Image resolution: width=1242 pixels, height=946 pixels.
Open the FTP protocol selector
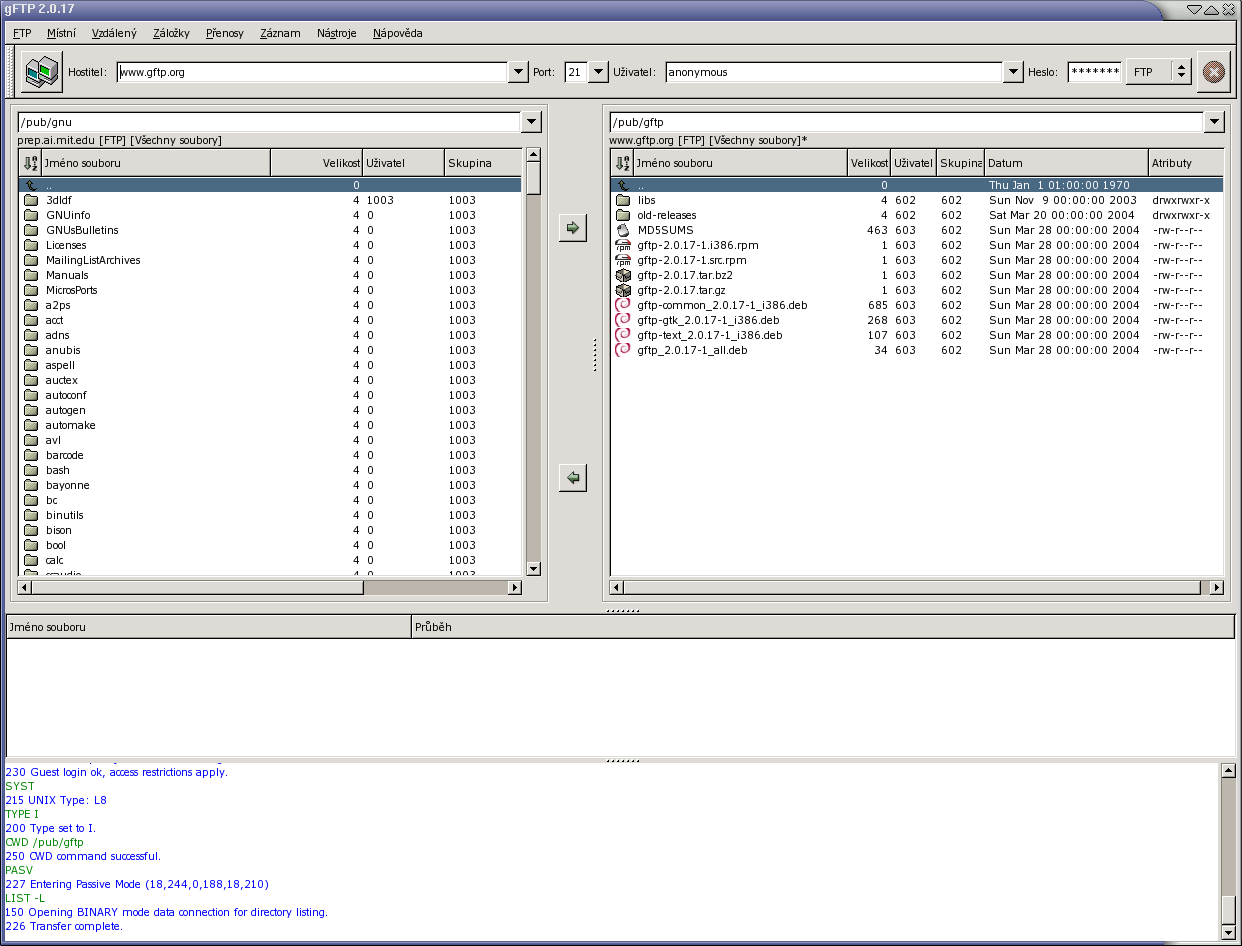[x=1158, y=72]
